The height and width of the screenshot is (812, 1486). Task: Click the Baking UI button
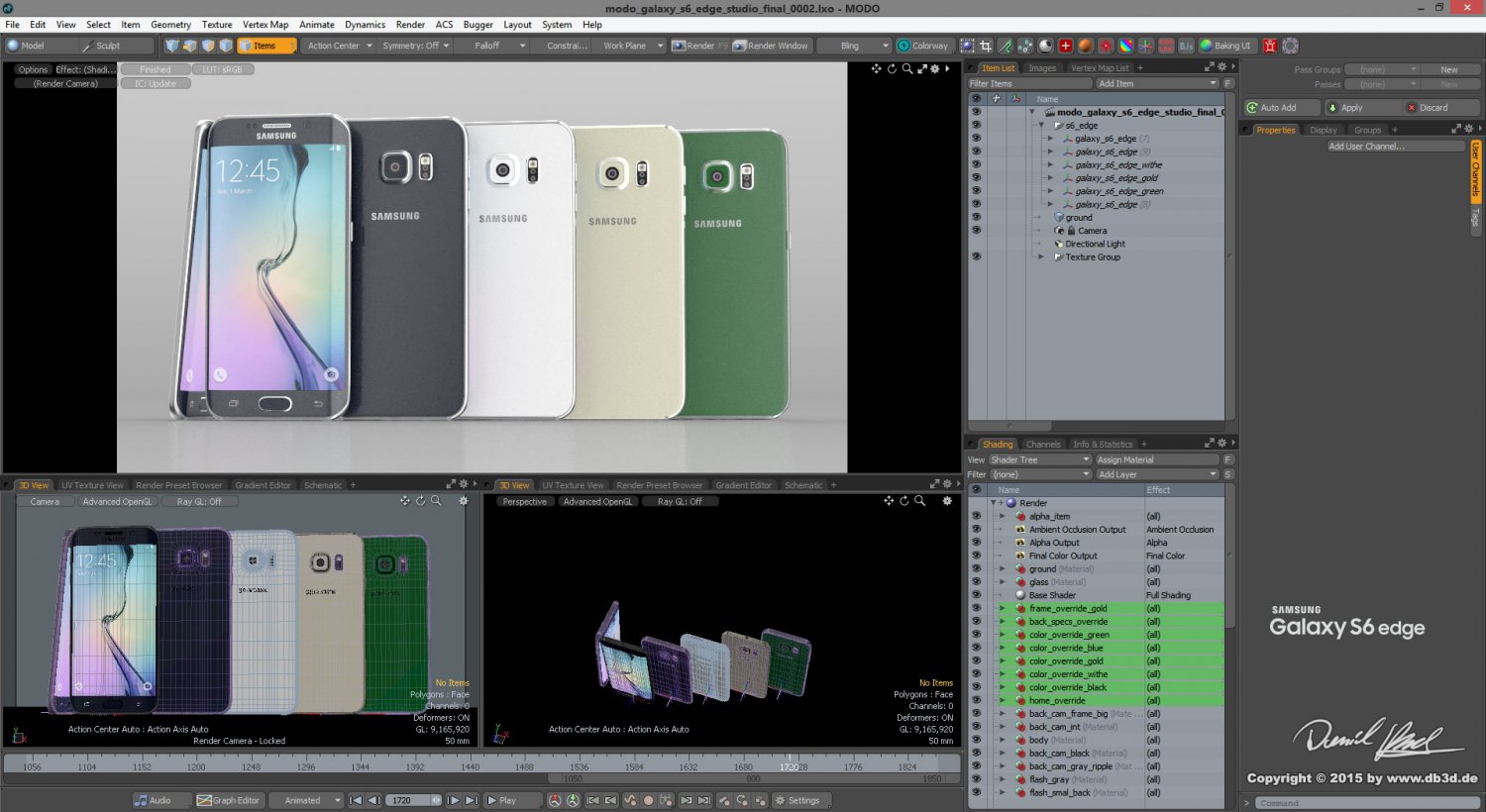1225,46
